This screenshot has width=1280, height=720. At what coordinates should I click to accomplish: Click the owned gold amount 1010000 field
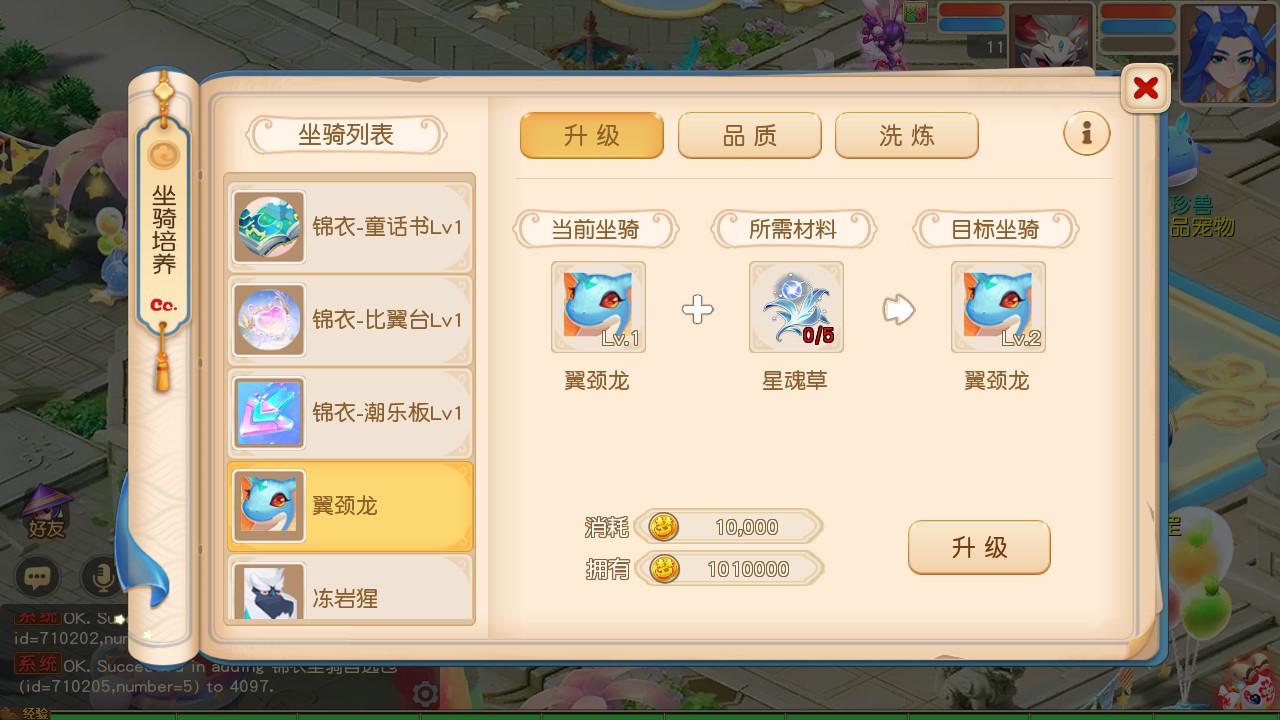coord(729,569)
